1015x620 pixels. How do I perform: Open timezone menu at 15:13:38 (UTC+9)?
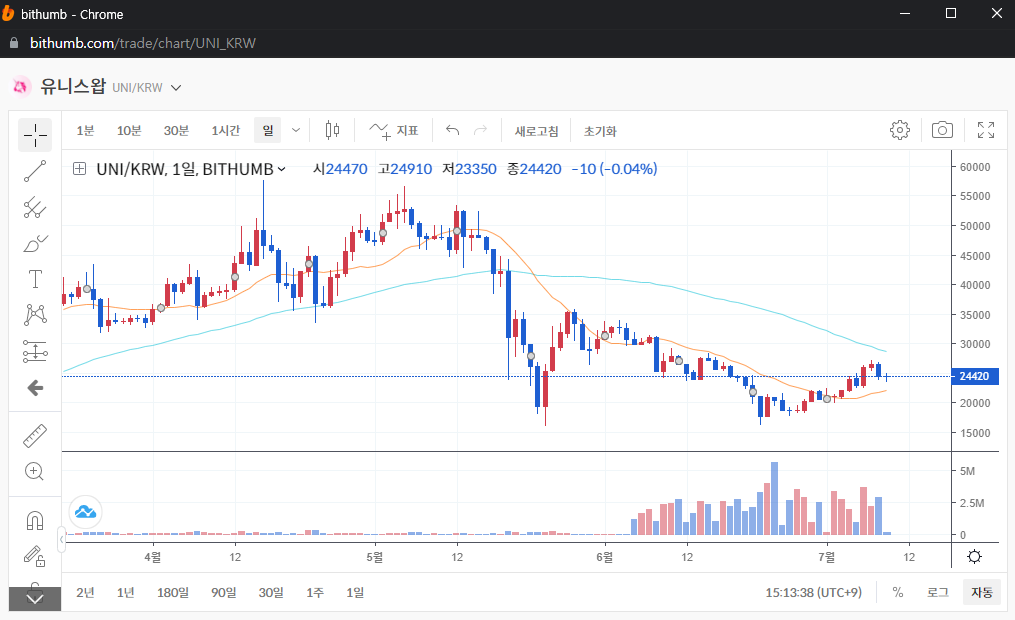pos(814,593)
